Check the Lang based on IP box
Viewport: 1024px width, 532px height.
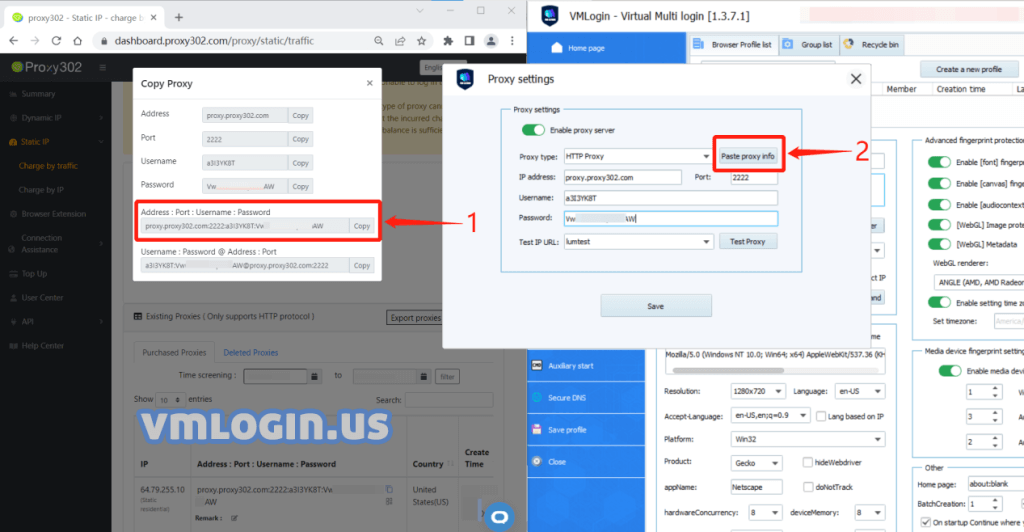(821, 416)
